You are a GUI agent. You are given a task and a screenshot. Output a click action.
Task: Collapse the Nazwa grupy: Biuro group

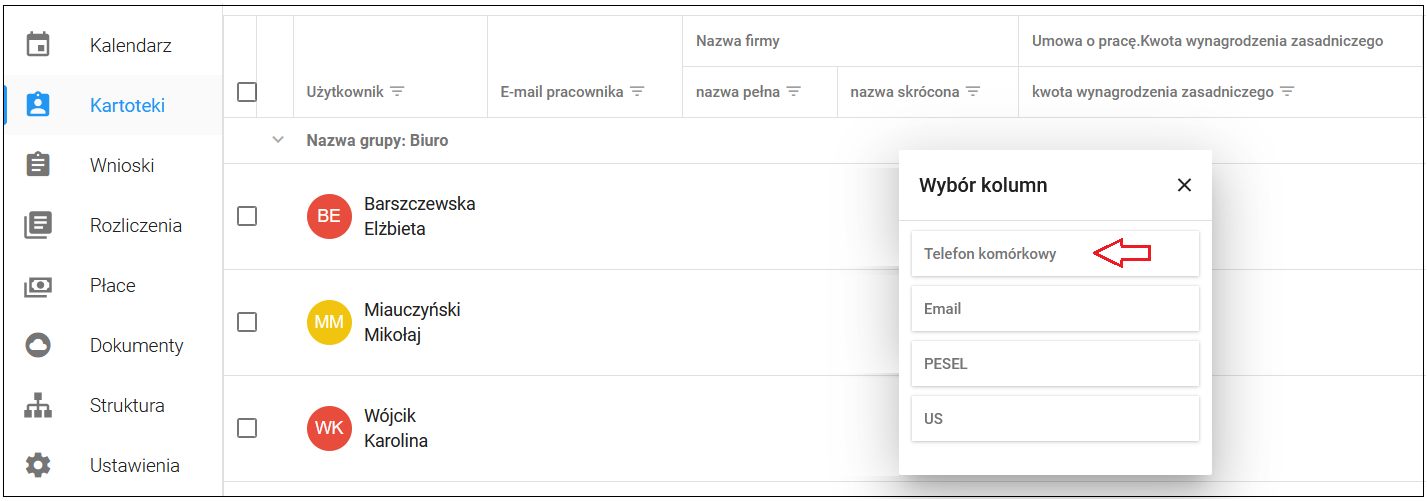coord(278,140)
